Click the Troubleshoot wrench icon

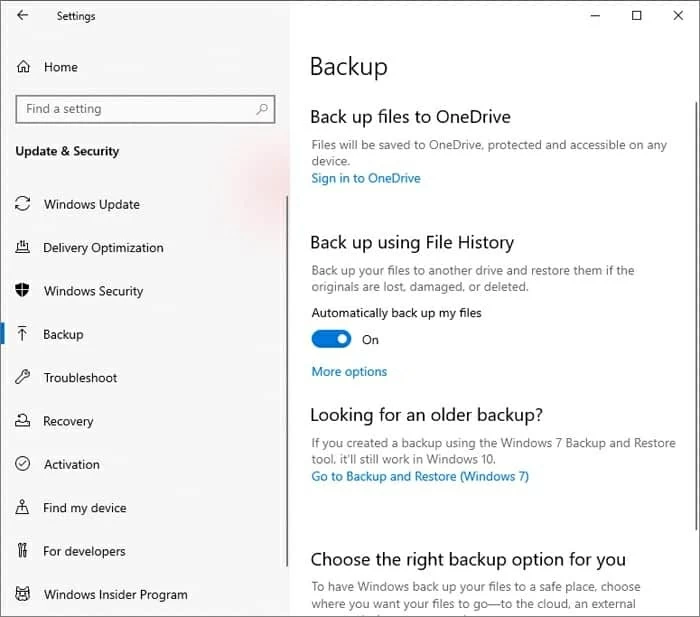click(x=23, y=378)
